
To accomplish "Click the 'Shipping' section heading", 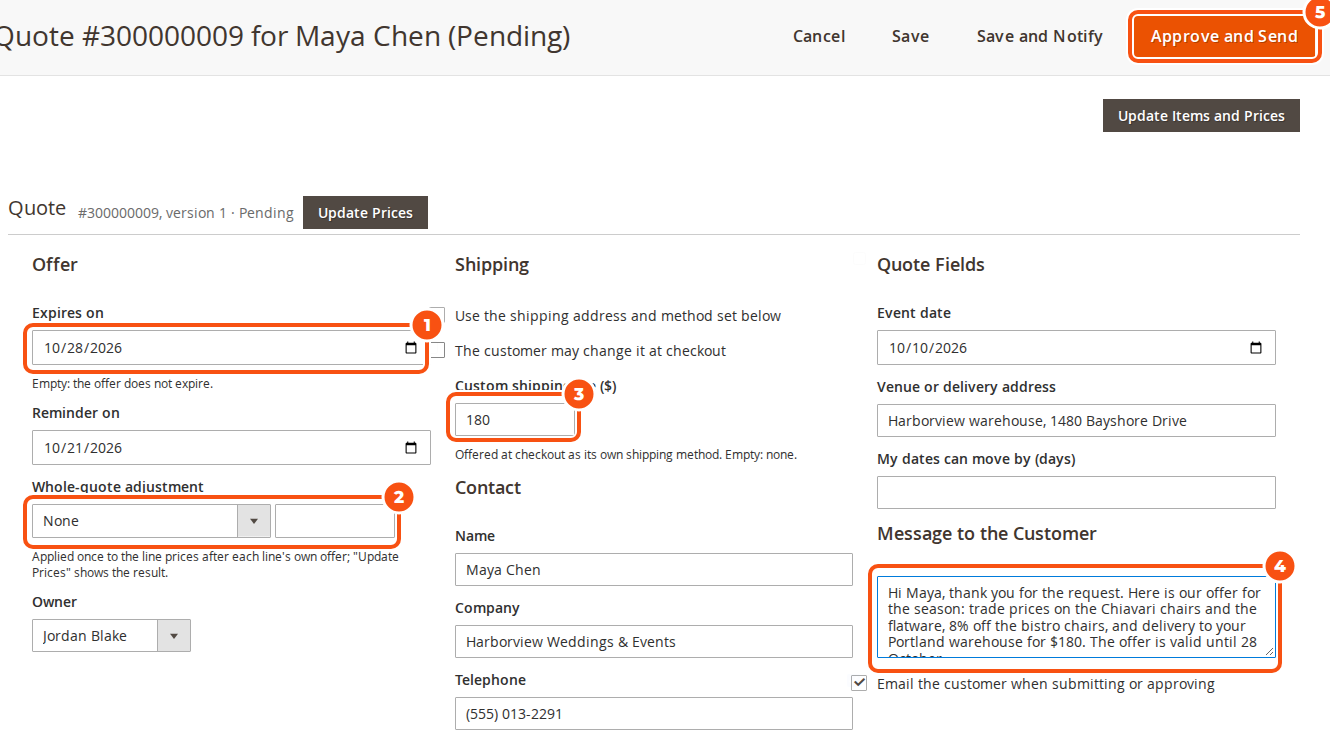I will [x=492, y=265].
